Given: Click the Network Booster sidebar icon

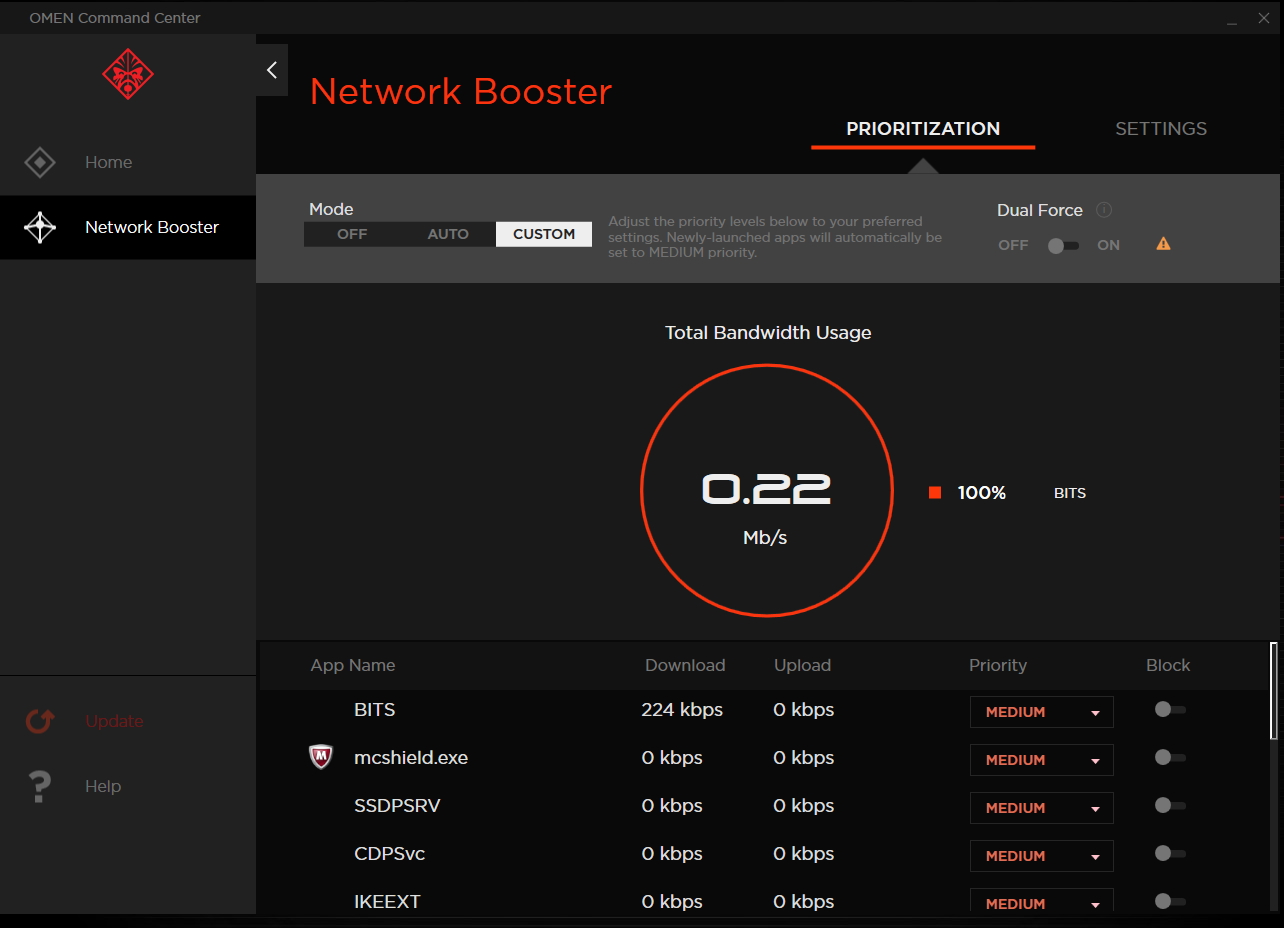Looking at the screenshot, I should (x=40, y=228).
